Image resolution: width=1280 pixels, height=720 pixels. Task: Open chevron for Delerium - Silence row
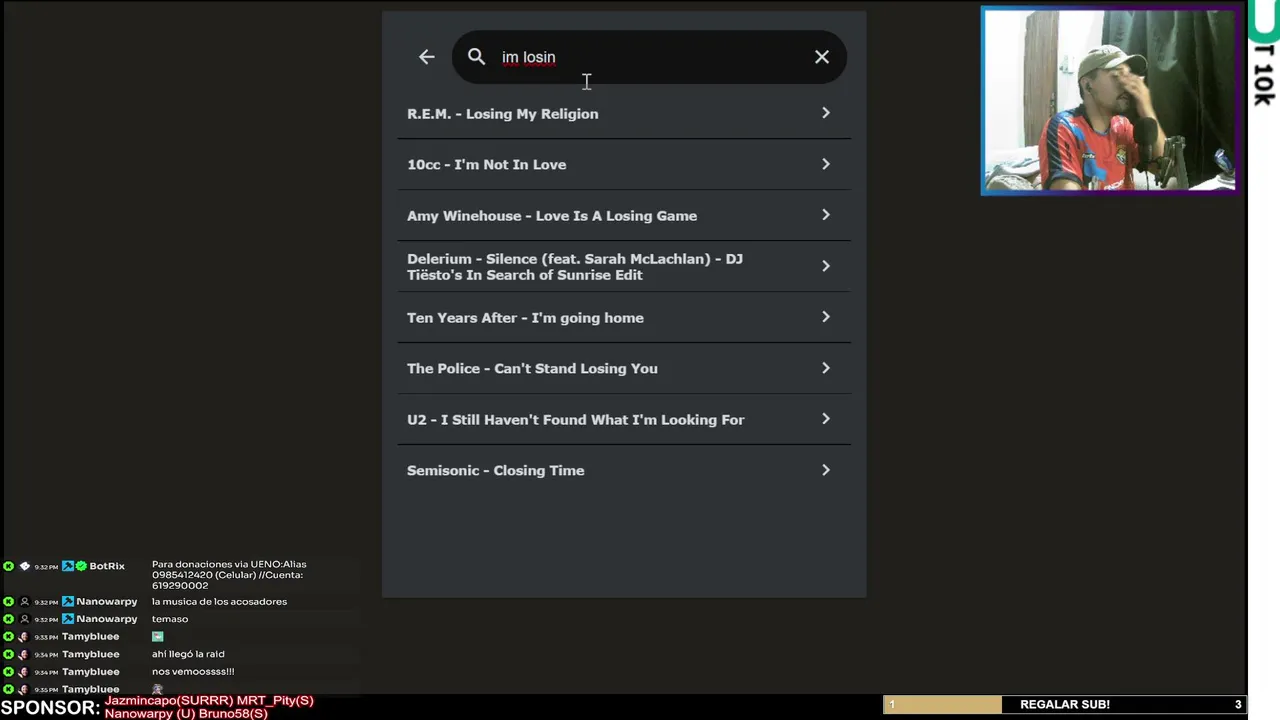826,266
